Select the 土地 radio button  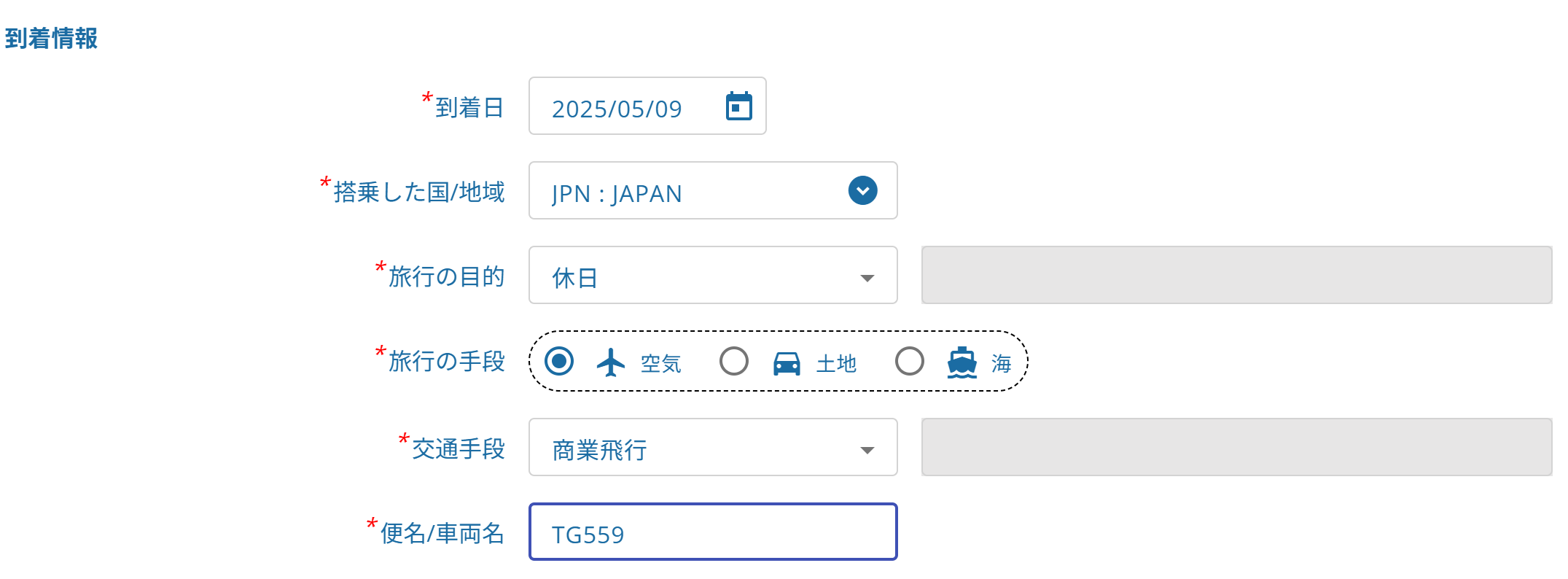[734, 361]
